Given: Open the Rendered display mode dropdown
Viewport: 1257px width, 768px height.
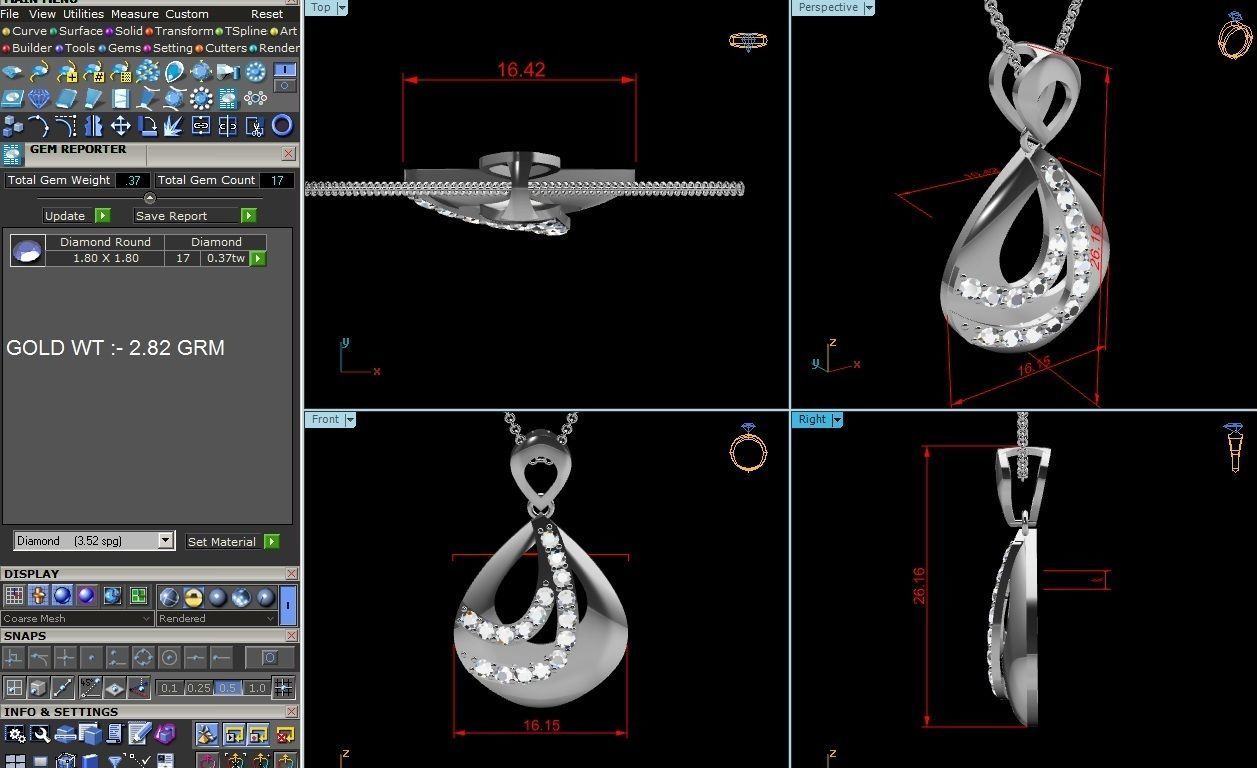Looking at the screenshot, I should pyautogui.click(x=216, y=618).
